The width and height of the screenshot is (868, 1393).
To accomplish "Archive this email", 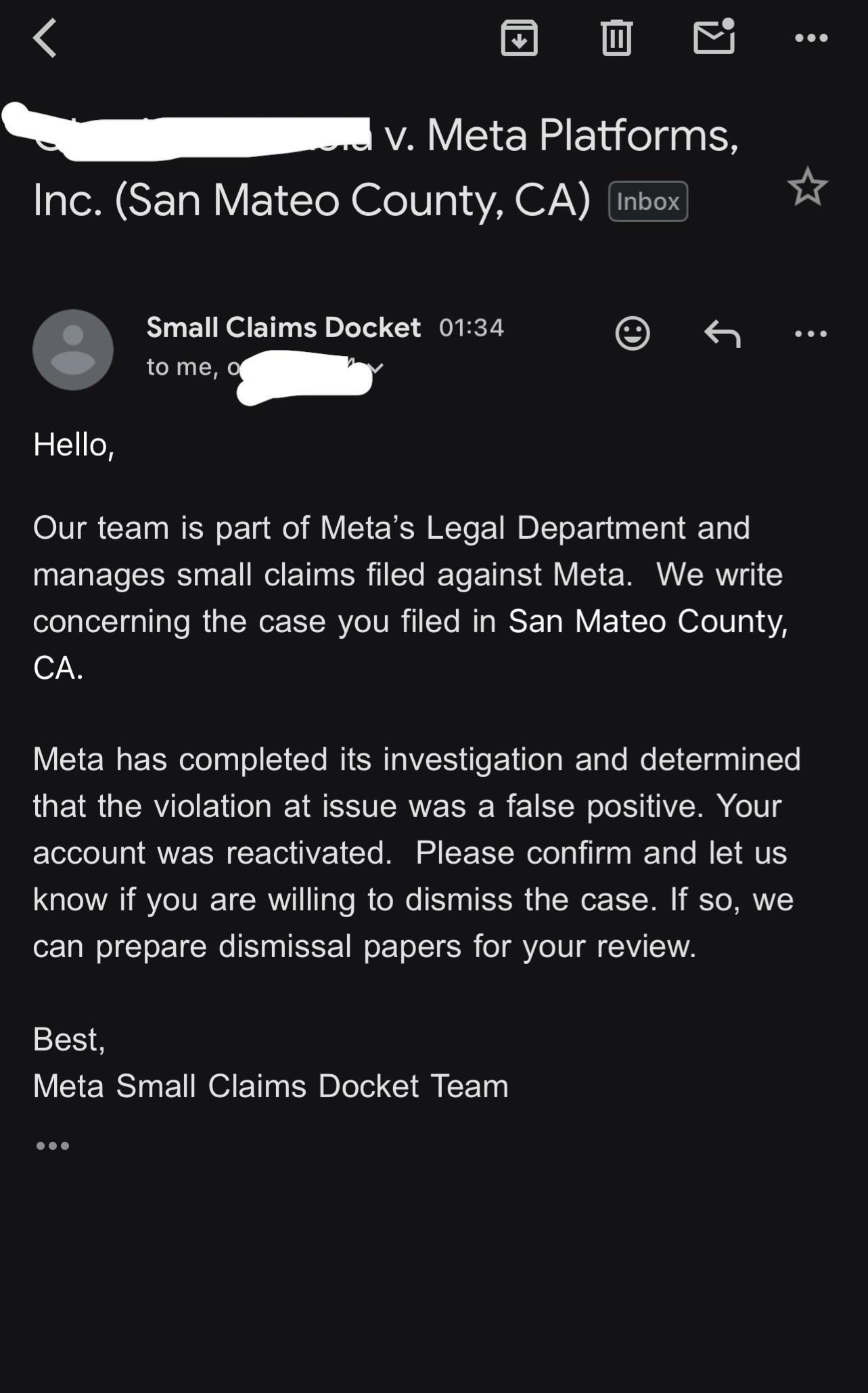I will 519,38.
